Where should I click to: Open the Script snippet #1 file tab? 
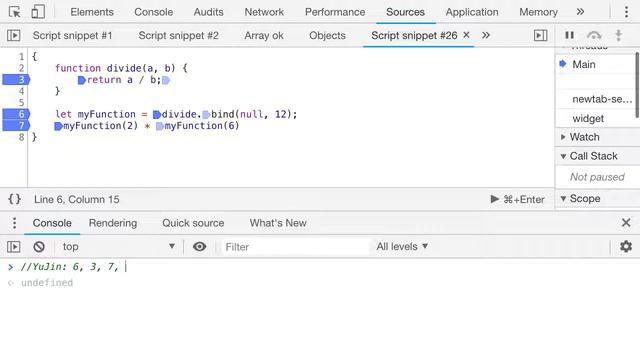72,36
